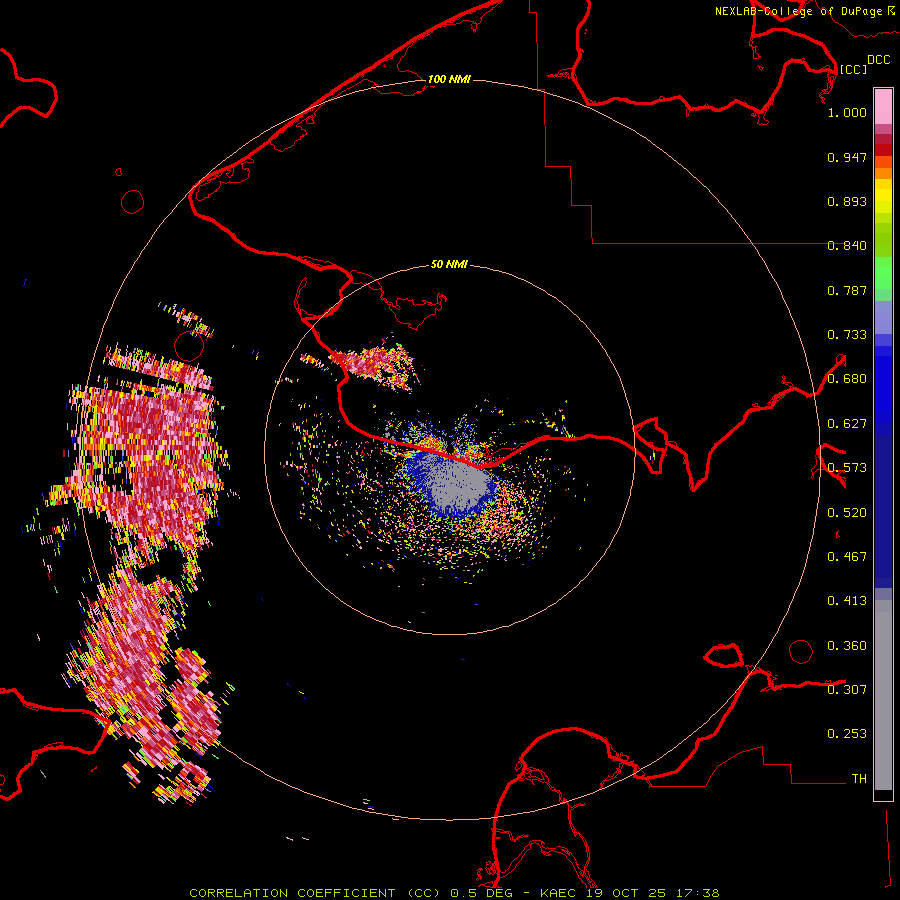Click the 0.787 scale value
The height and width of the screenshot is (900, 900).
tap(847, 290)
